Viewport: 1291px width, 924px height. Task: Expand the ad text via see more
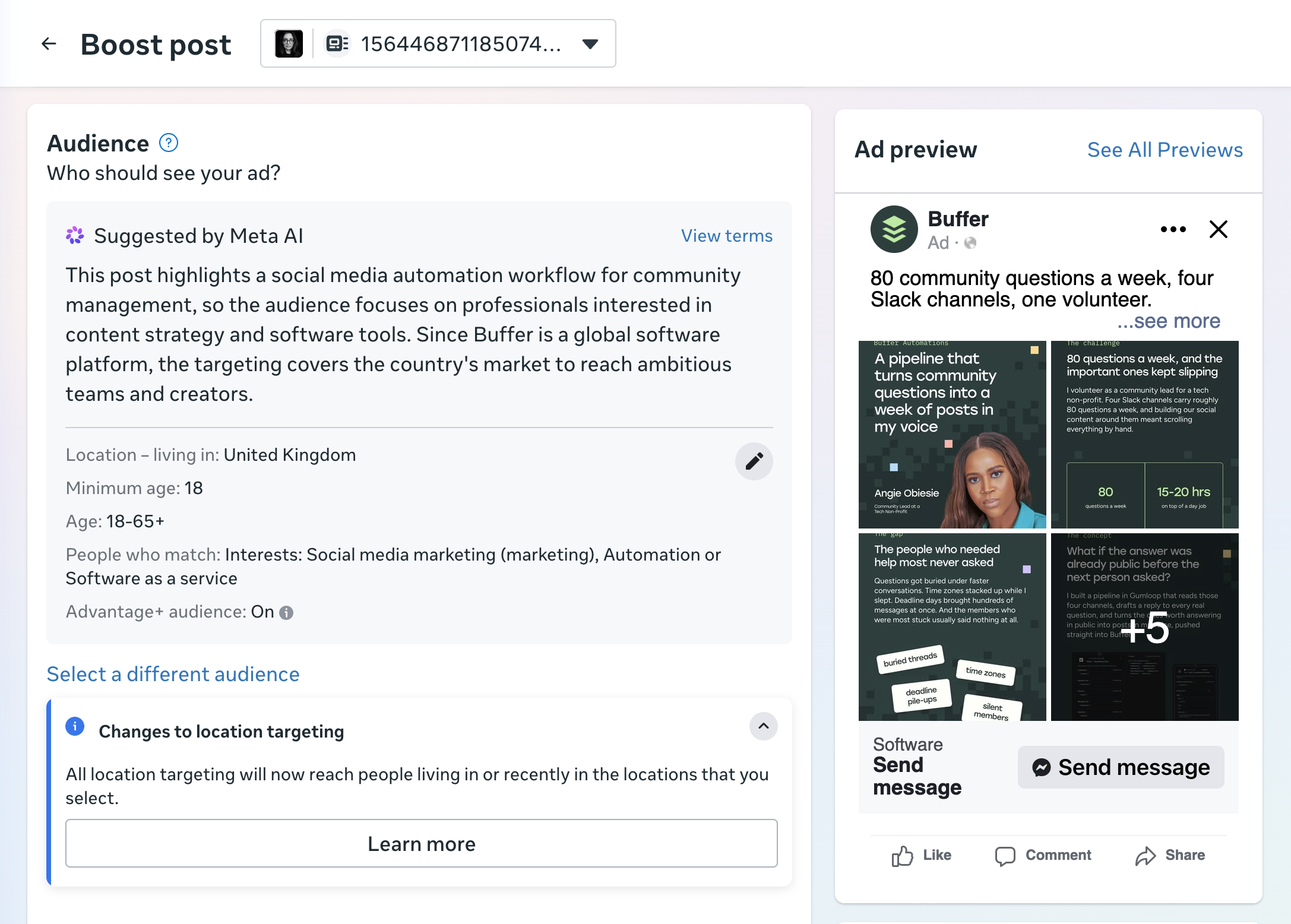[1169, 321]
